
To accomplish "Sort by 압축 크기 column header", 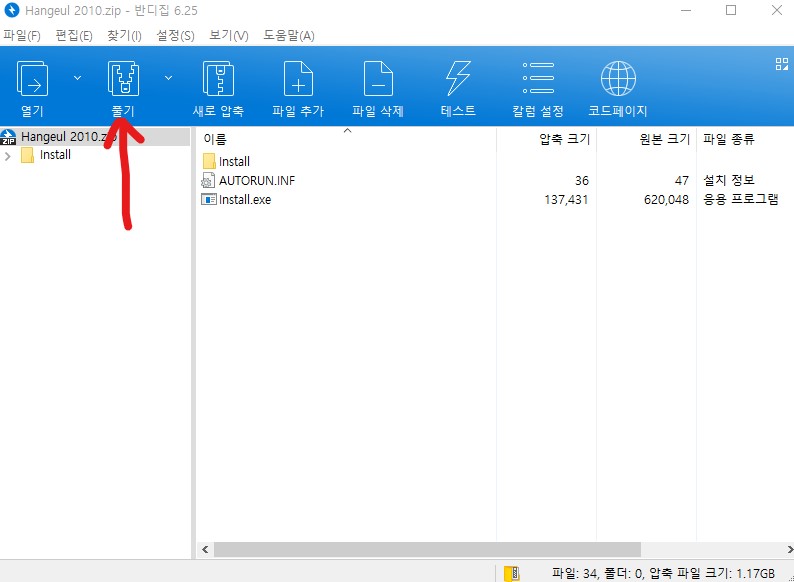I will (x=546, y=139).
